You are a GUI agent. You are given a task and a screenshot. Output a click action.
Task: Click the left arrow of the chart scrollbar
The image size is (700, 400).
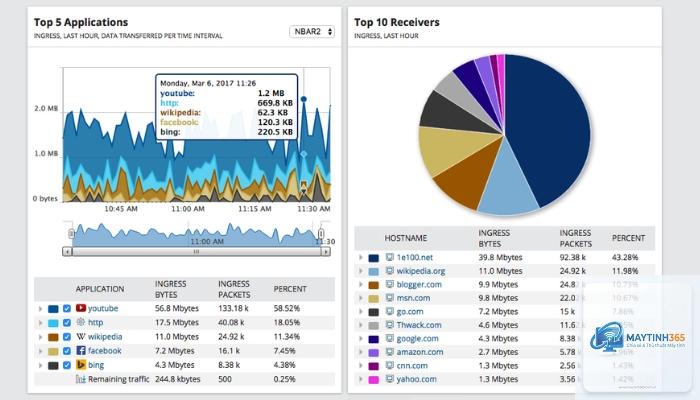pyautogui.click(x=67, y=252)
